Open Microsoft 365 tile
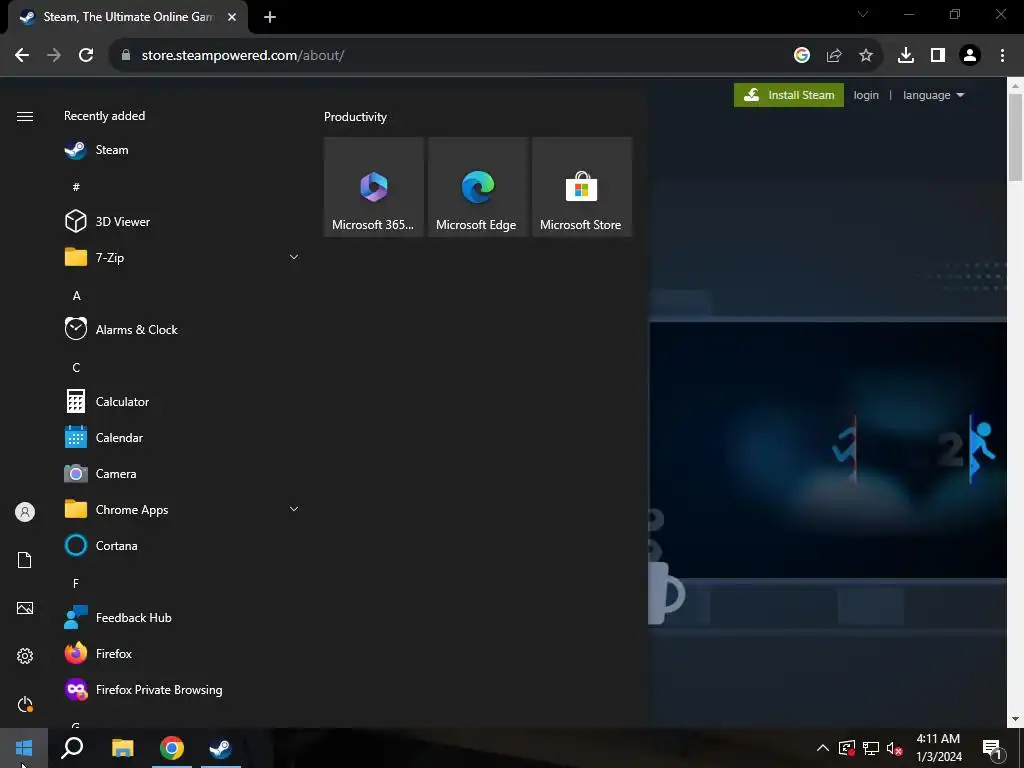 374,187
